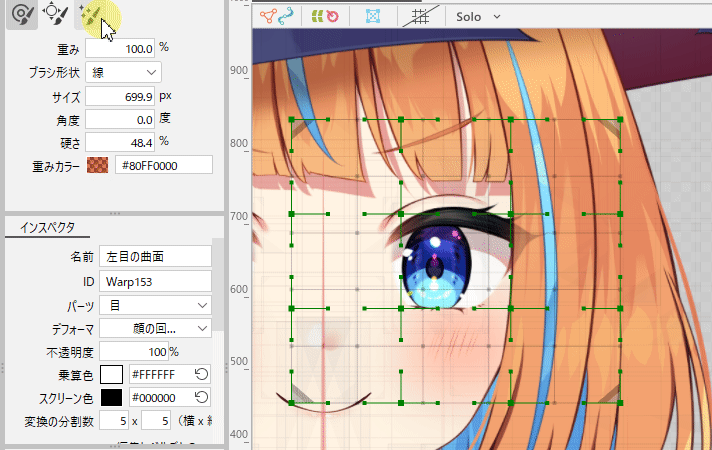Click the red rotation deformer icon
The height and width of the screenshot is (450, 712).
[333, 17]
